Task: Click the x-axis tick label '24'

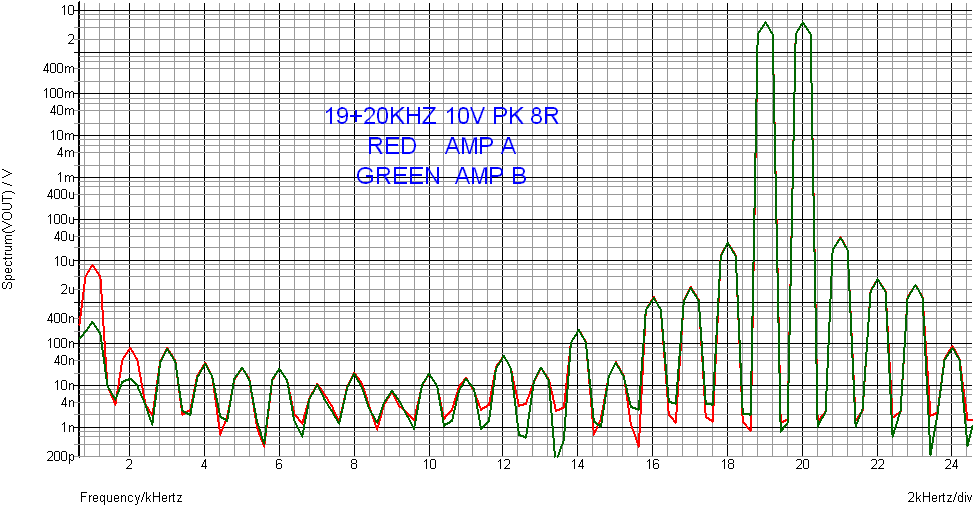Action: point(952,465)
